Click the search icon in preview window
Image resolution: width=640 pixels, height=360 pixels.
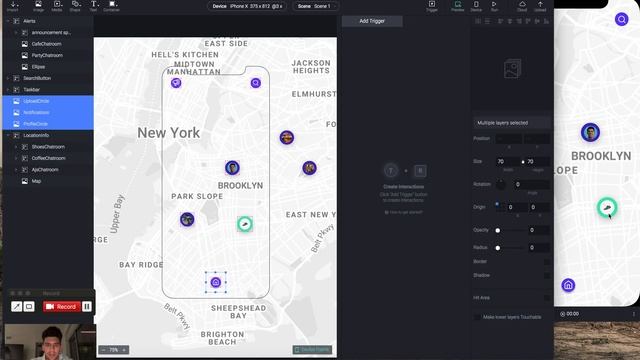pyautogui.click(x=622, y=19)
